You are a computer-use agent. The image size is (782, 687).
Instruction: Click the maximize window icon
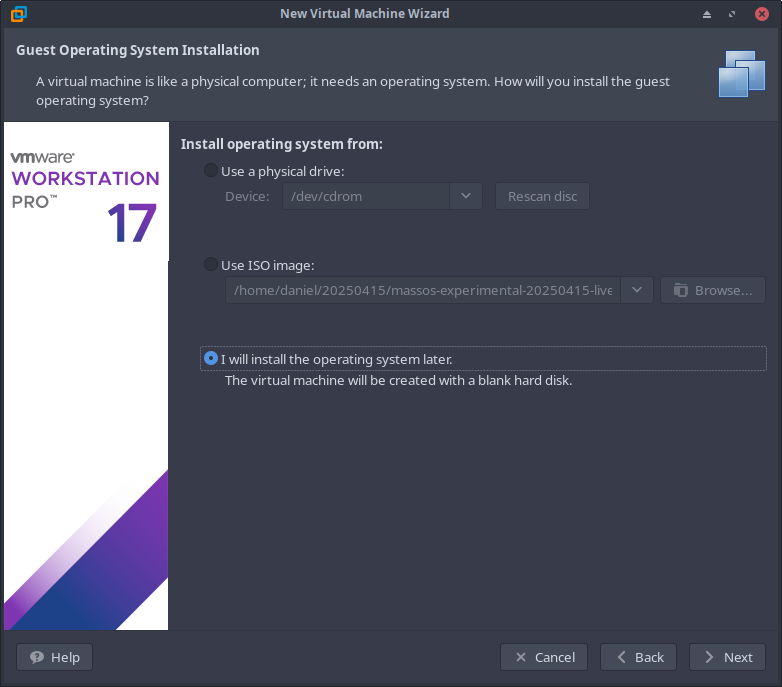[x=732, y=14]
